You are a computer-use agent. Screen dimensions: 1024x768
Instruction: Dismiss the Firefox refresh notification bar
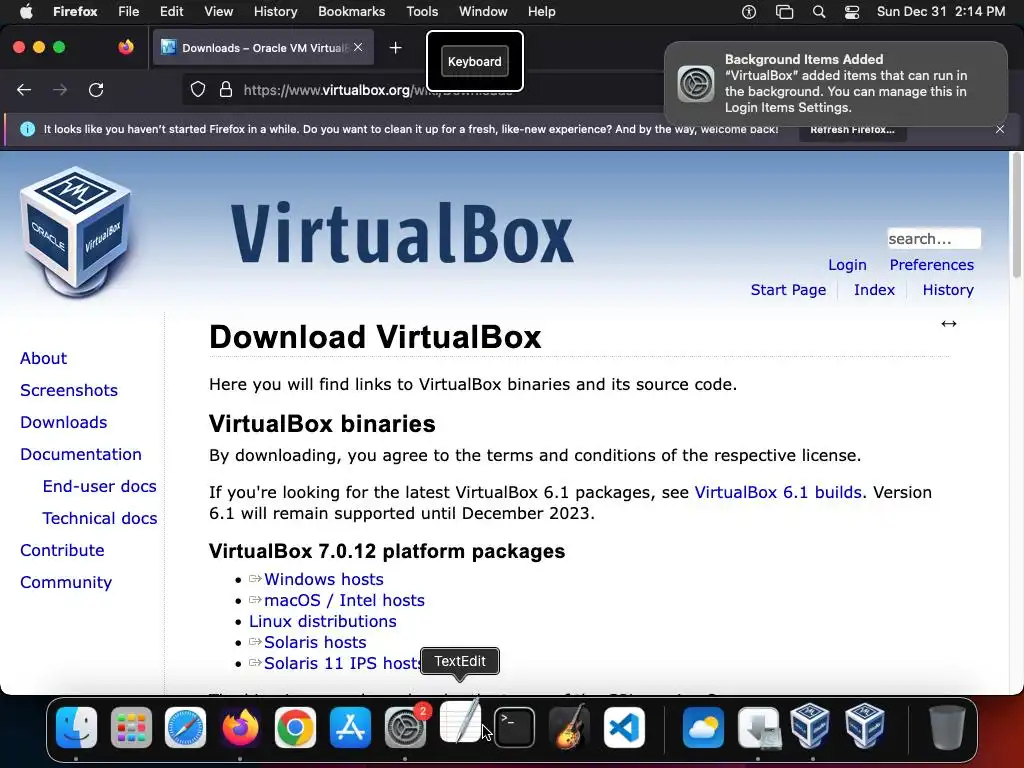tap(1000, 129)
